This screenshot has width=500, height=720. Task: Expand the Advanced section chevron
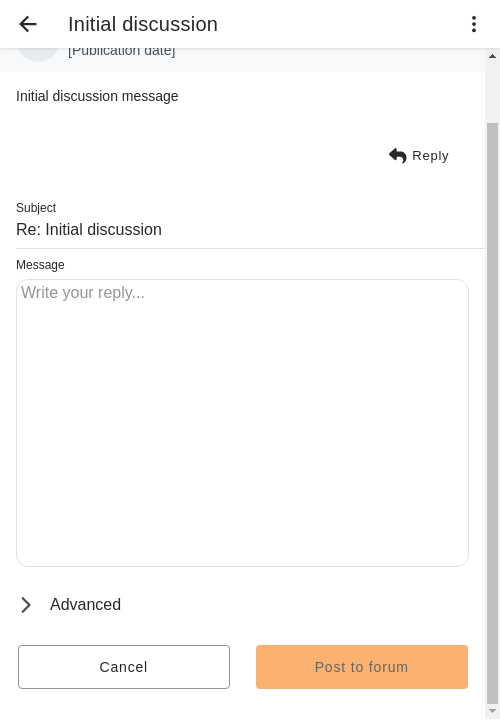[26, 605]
